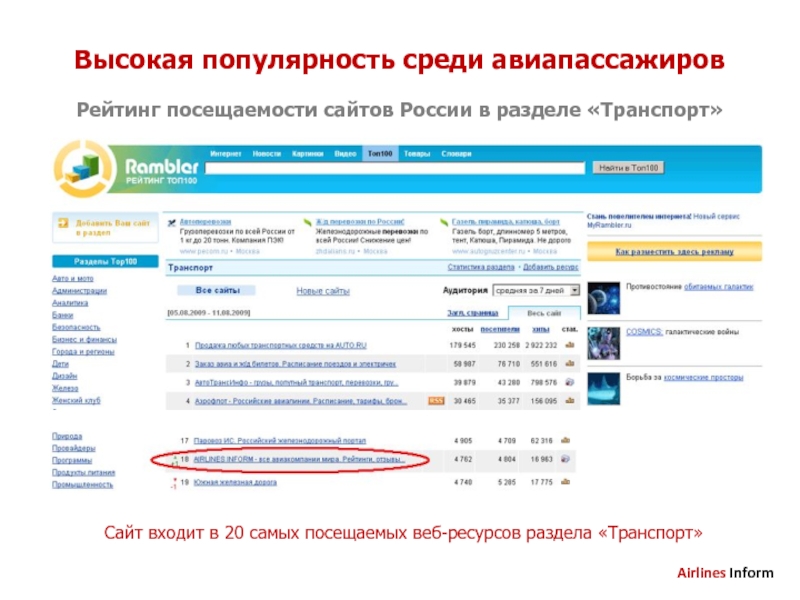
Task: Open Города и регионы section
Action: click(84, 352)
